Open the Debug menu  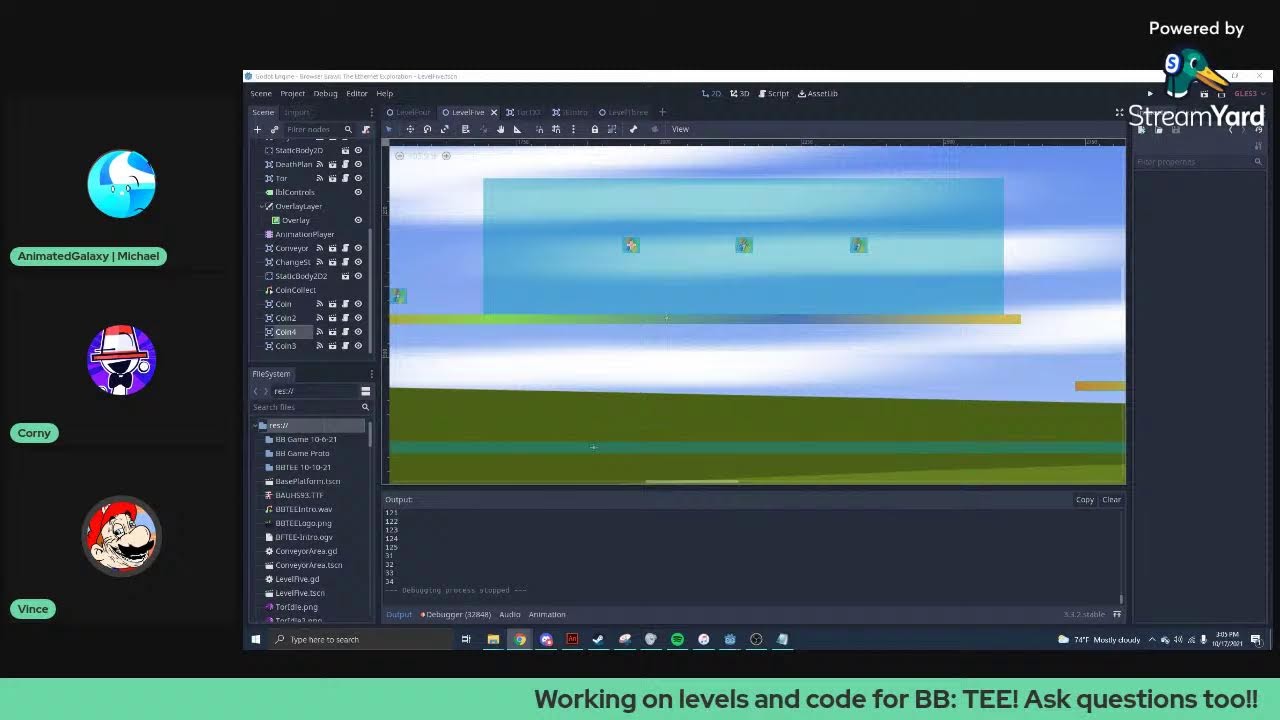click(325, 93)
